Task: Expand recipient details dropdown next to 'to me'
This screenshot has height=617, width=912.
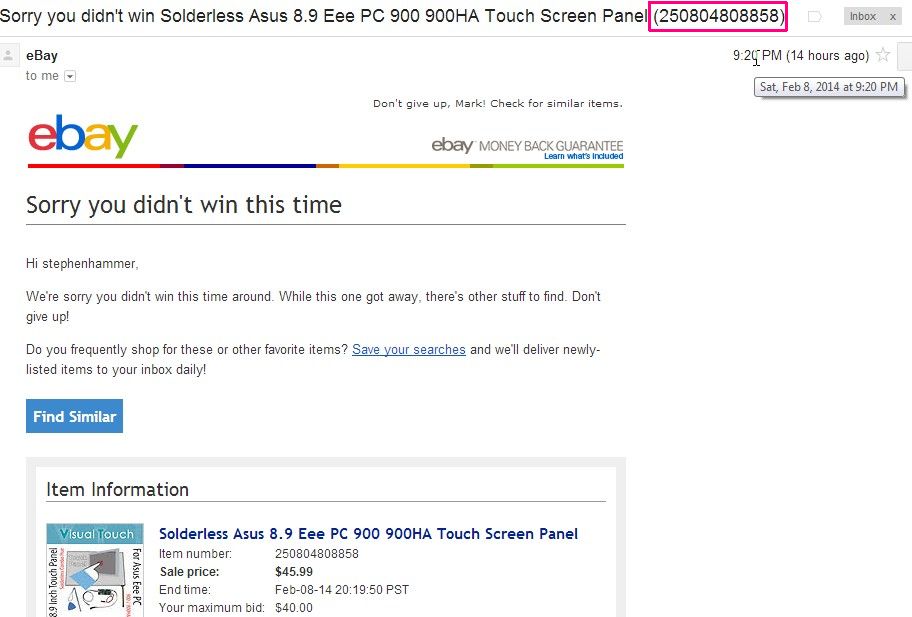Action: coord(70,76)
